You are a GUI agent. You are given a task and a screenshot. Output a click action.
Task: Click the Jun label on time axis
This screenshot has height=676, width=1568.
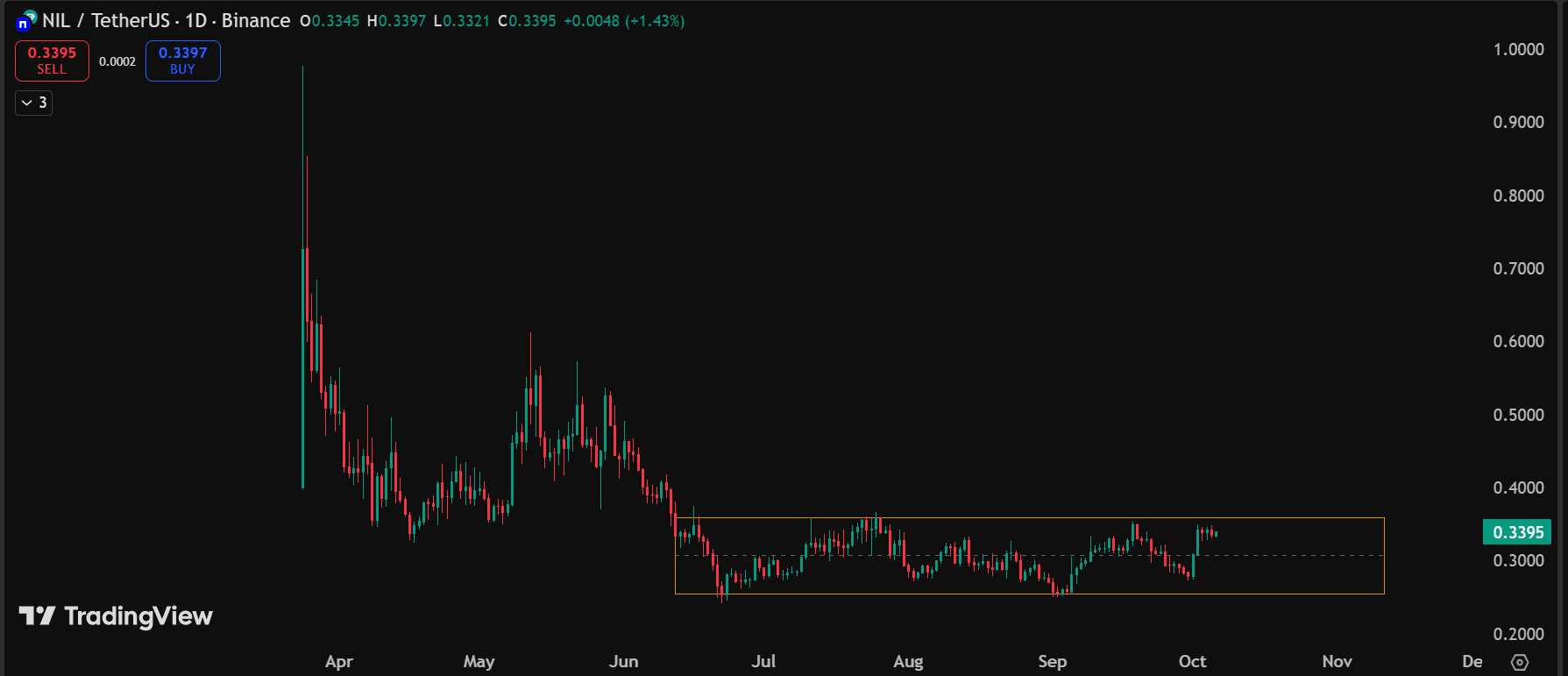[623, 662]
